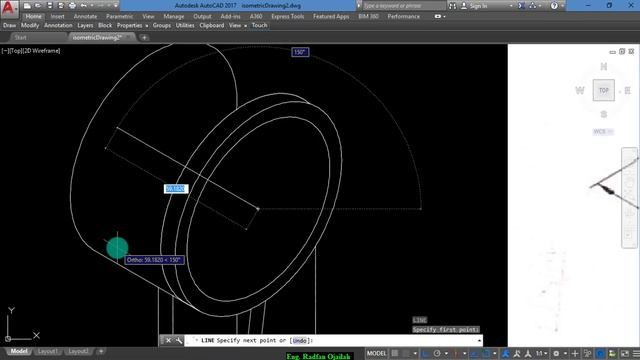This screenshot has height=360, width=640.
Task: Select the Parametric ribbon tab
Action: click(120, 16)
